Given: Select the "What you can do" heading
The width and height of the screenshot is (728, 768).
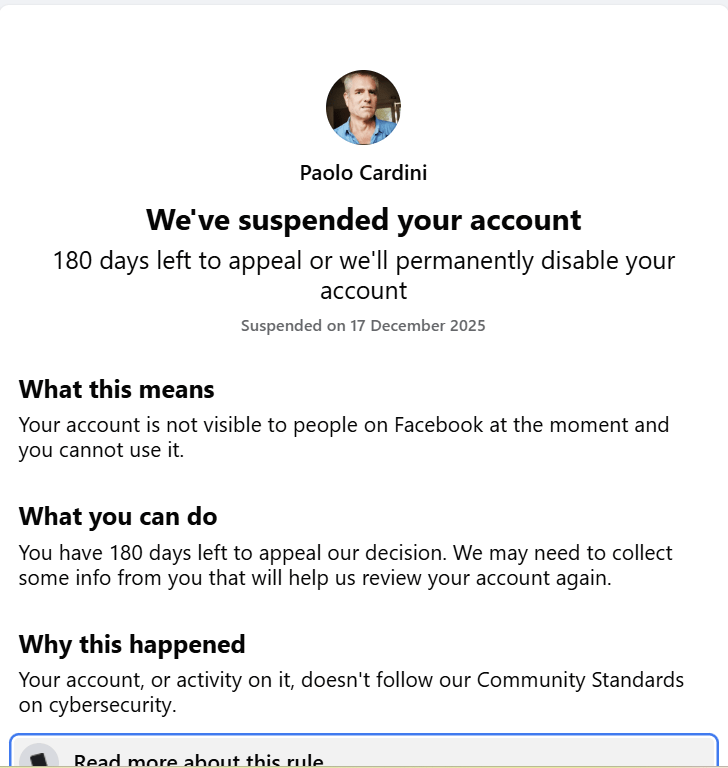Looking at the screenshot, I should coord(117,517).
